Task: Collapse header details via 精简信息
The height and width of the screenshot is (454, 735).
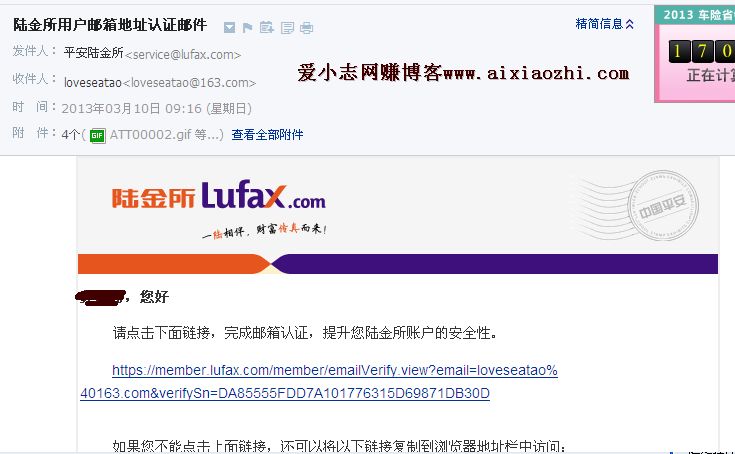Action: coord(599,24)
